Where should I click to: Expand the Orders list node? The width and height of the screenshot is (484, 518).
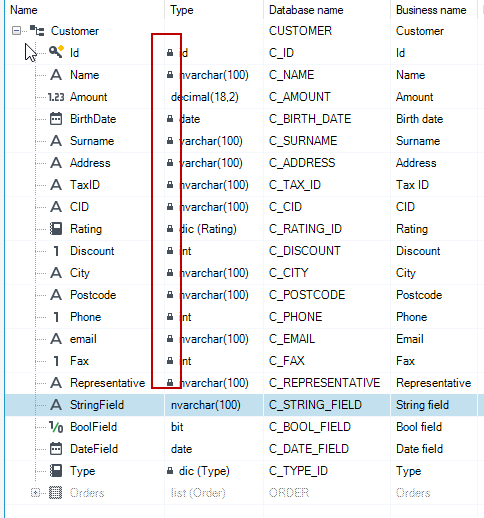point(35,492)
